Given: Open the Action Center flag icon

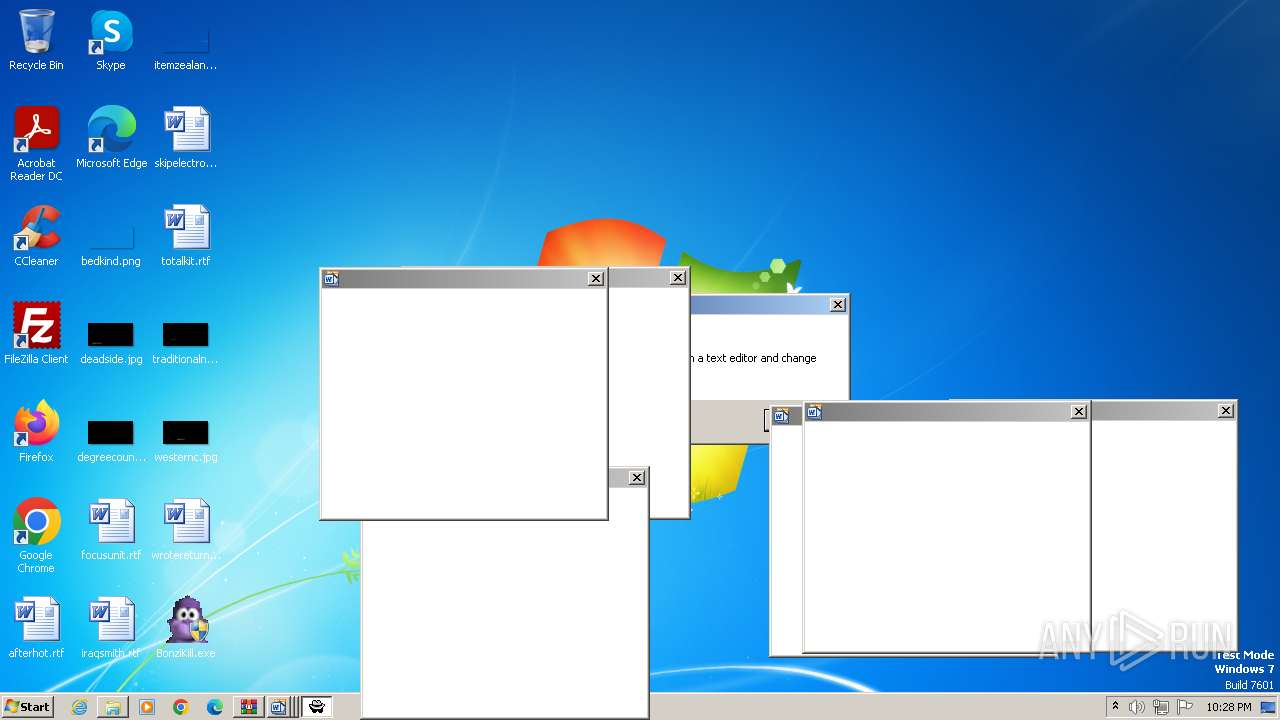Looking at the screenshot, I should (1183, 707).
